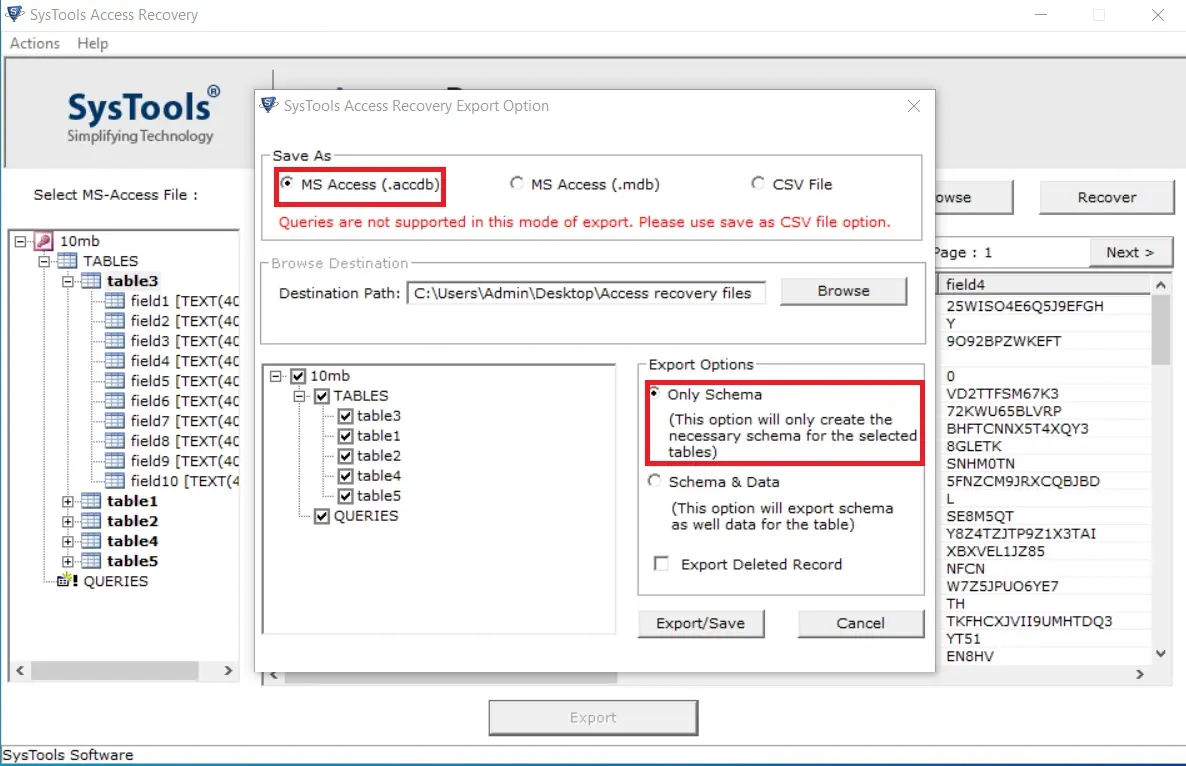This screenshot has width=1186, height=766.
Task: Click left tree horizontal scrollbar thumb
Action: [x=114, y=671]
